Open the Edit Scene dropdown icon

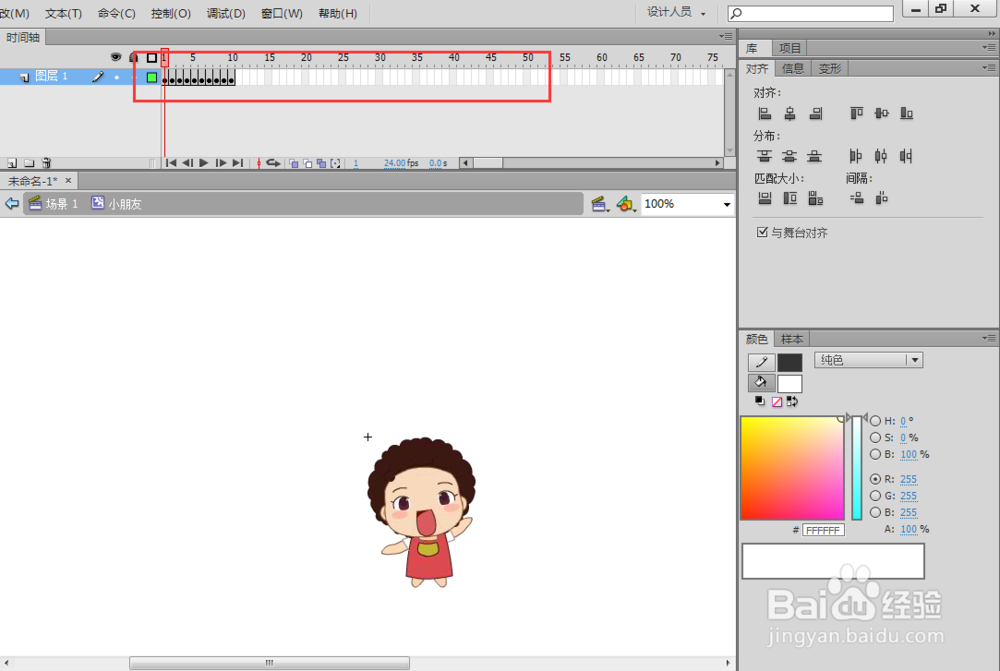[x=599, y=204]
